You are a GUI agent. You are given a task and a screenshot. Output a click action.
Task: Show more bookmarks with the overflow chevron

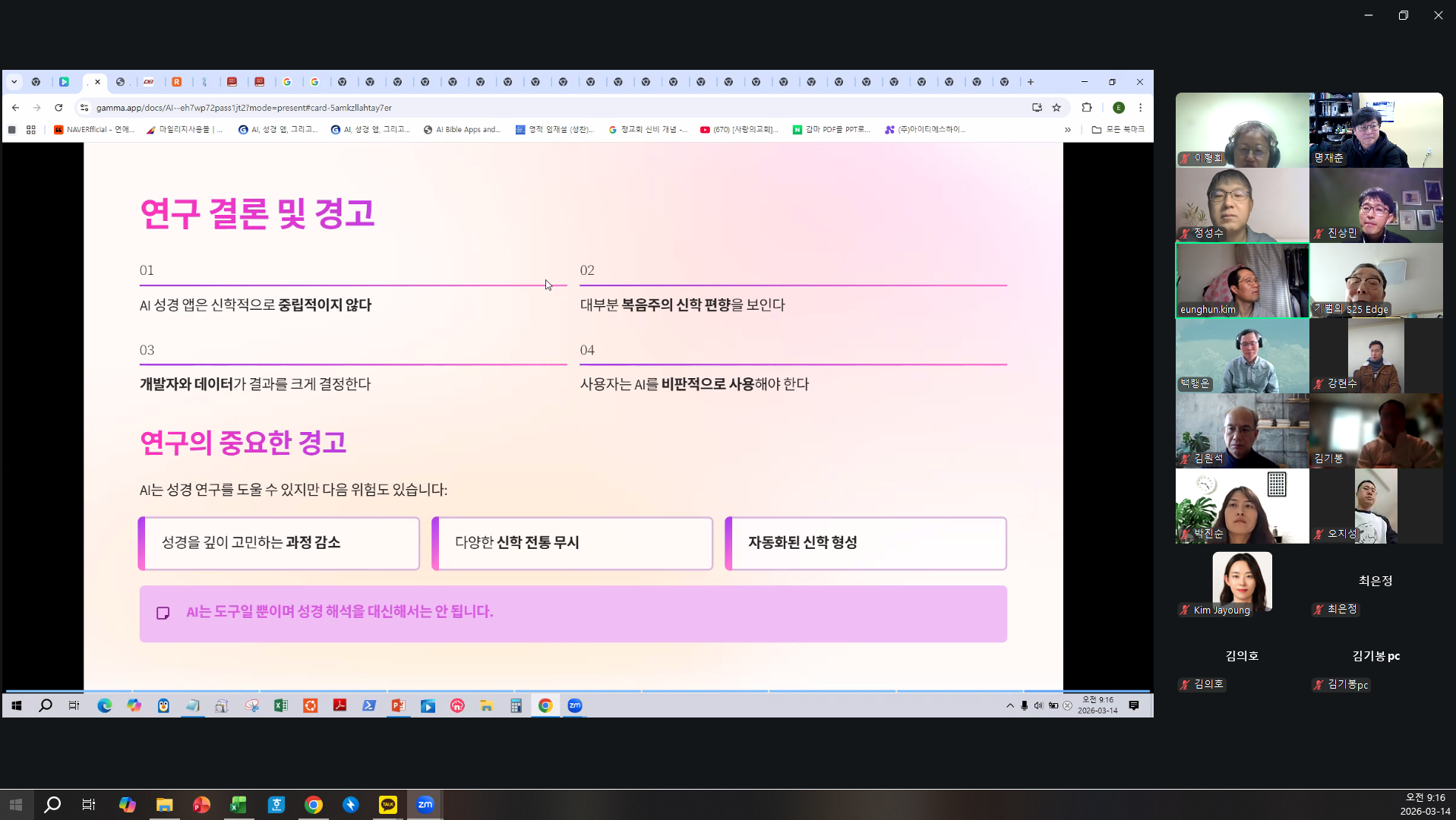tap(1068, 130)
